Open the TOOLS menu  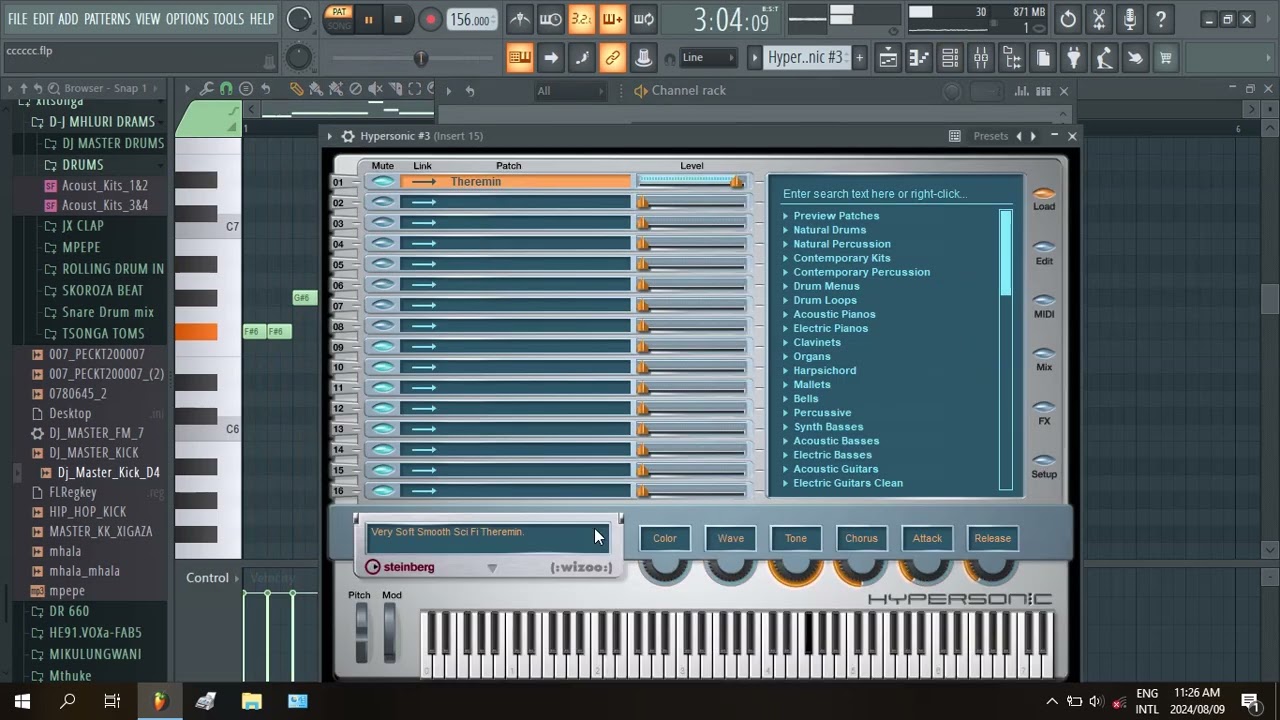coord(228,19)
